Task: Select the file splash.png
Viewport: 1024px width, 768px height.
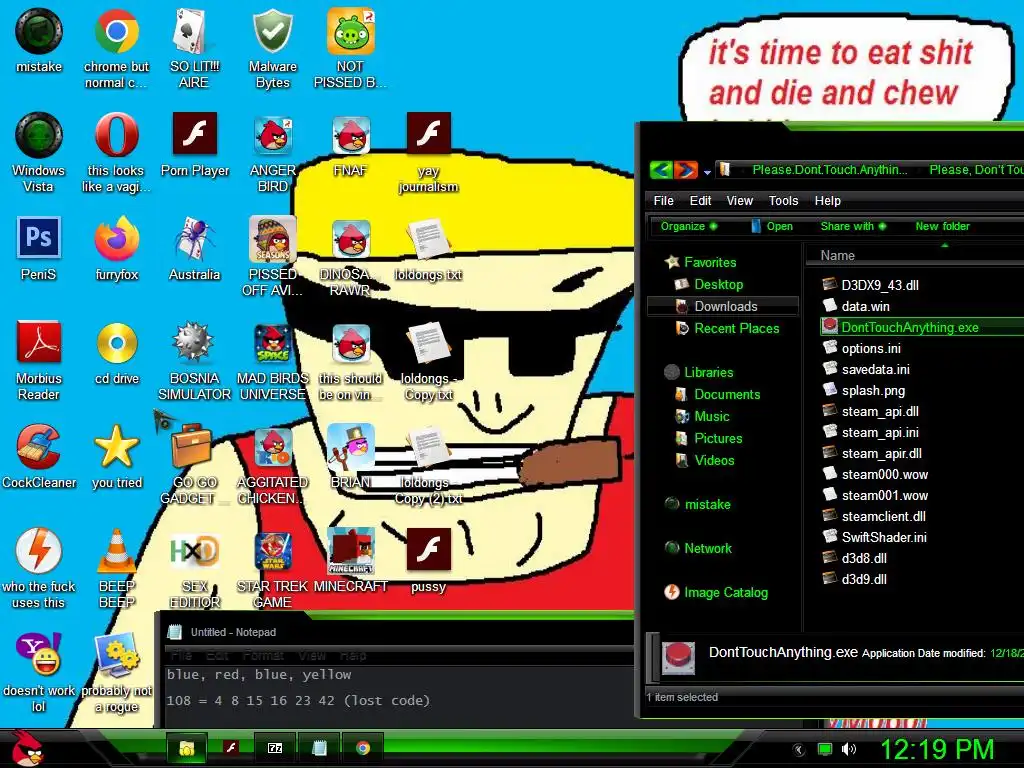Action: [x=872, y=391]
